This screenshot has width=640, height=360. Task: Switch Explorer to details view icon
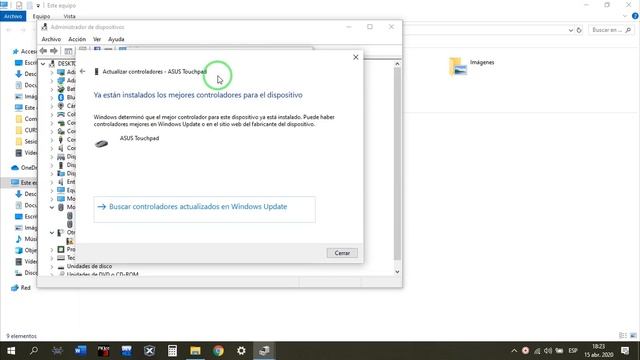[623, 336]
